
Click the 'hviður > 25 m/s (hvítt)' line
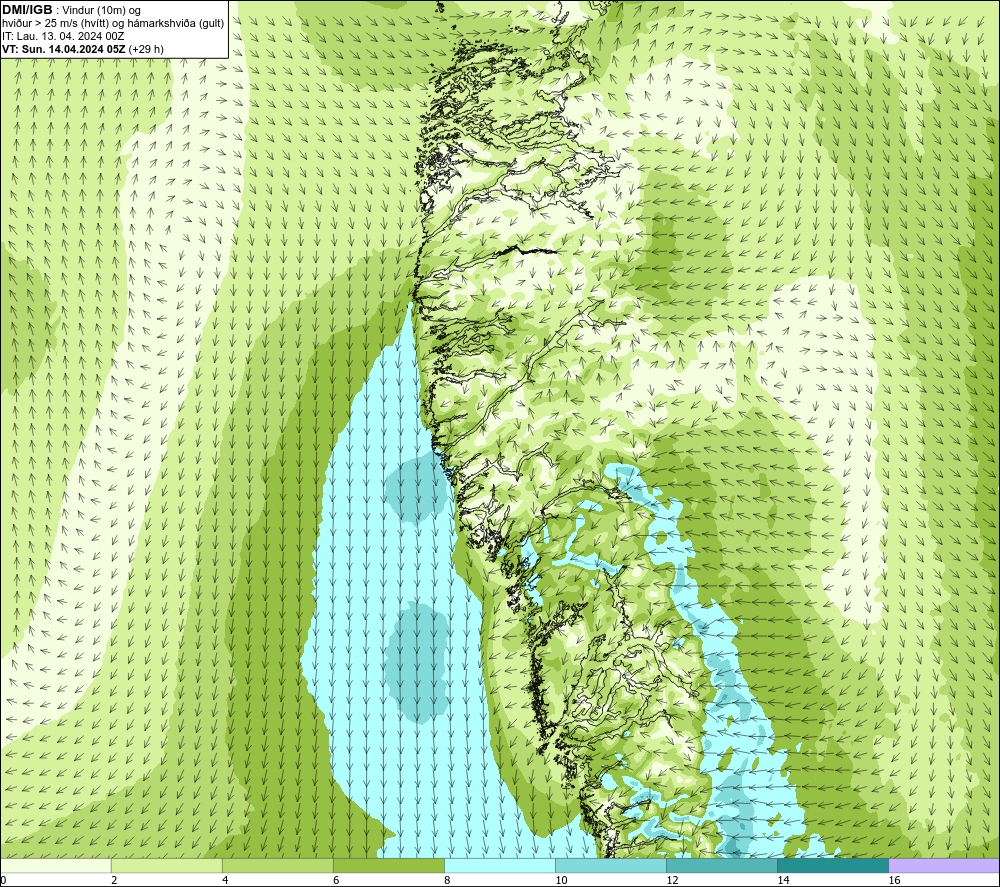pos(113,24)
